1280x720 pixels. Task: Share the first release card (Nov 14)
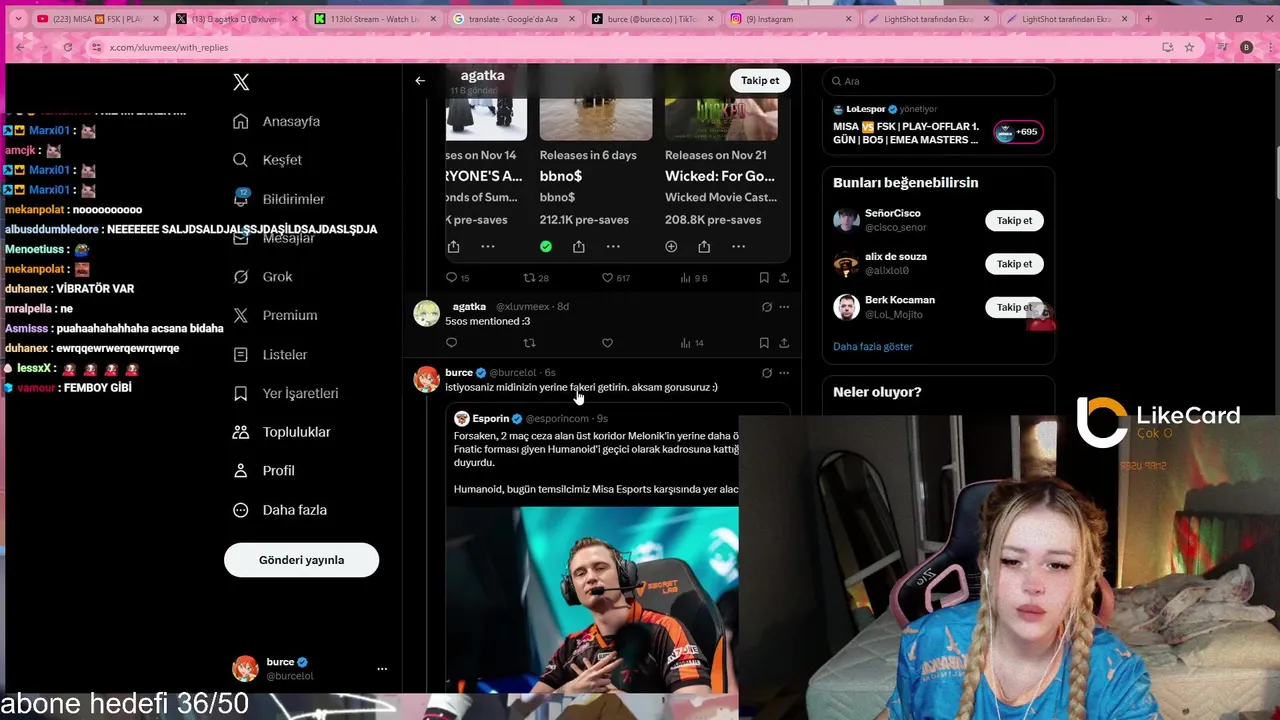coord(454,246)
